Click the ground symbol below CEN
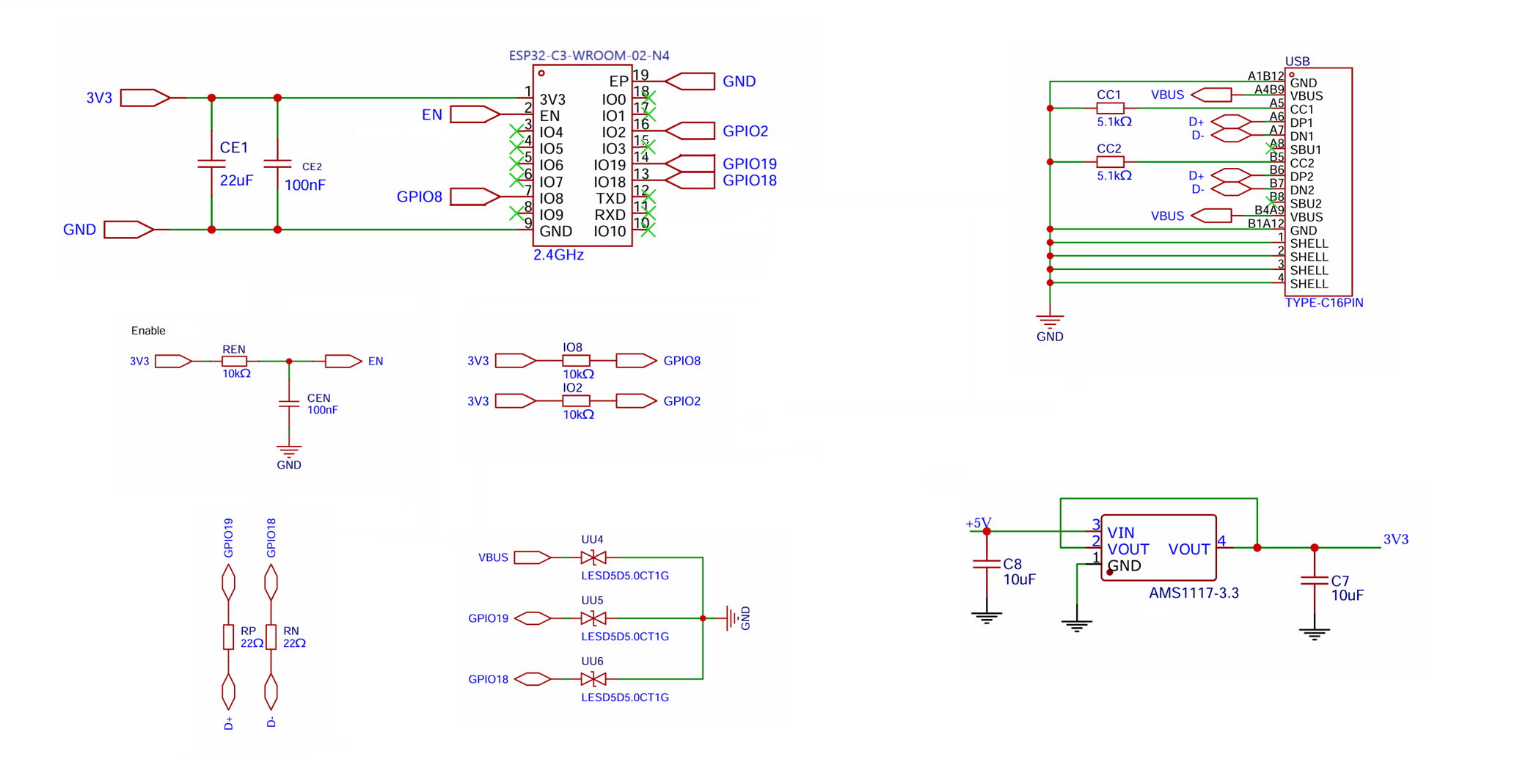The width and height of the screenshot is (1520, 784). click(289, 451)
